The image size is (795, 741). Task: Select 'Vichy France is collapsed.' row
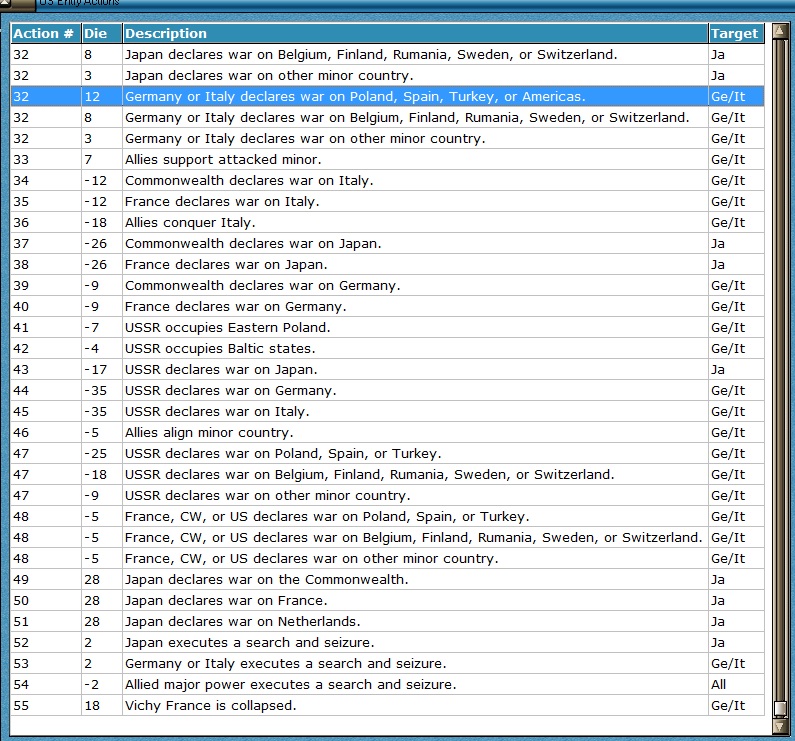tap(387, 705)
